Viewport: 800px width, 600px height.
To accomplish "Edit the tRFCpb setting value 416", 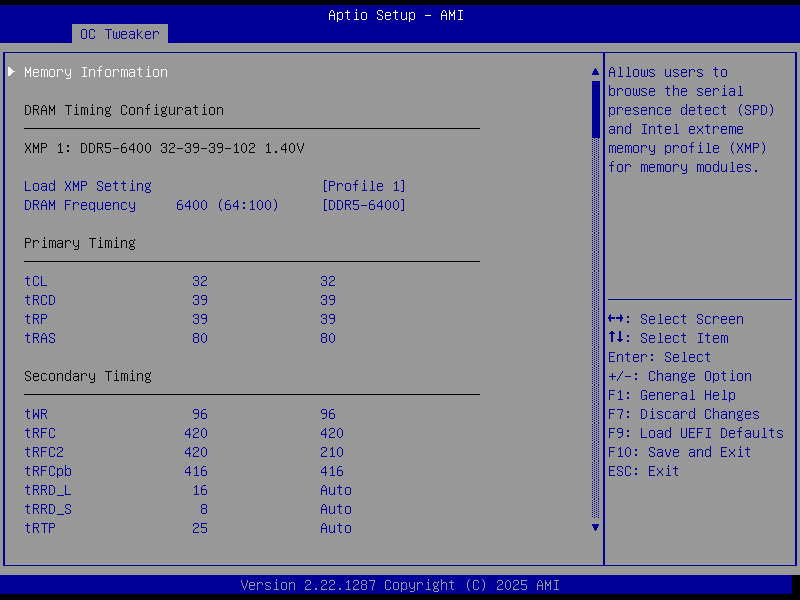I will click(331, 471).
